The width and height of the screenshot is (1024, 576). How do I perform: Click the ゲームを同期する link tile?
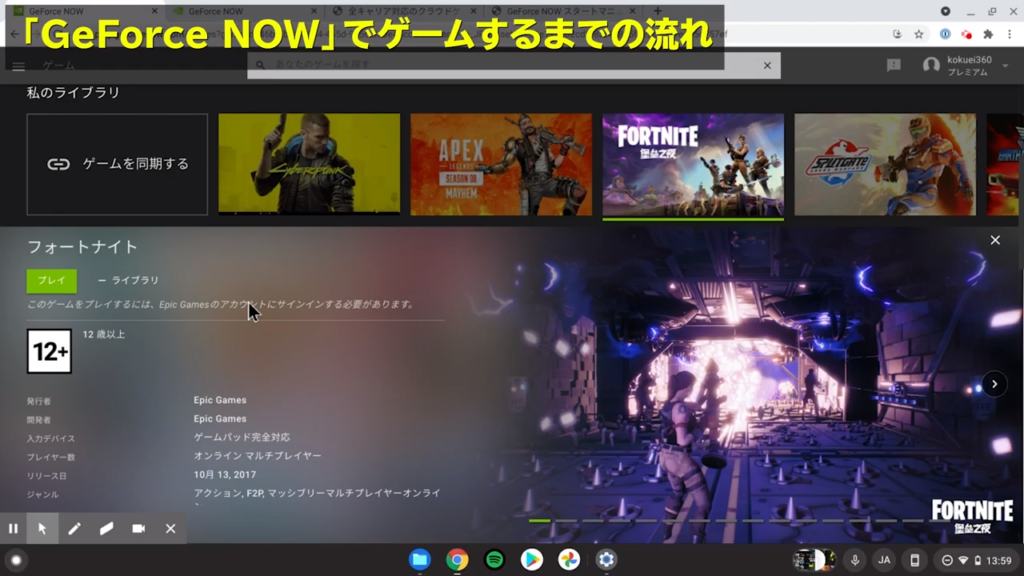point(117,164)
